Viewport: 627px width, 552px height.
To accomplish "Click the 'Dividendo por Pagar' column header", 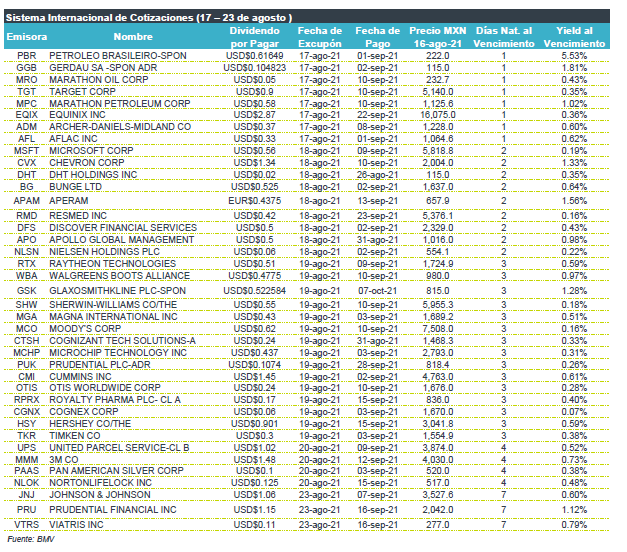I will coord(255,37).
